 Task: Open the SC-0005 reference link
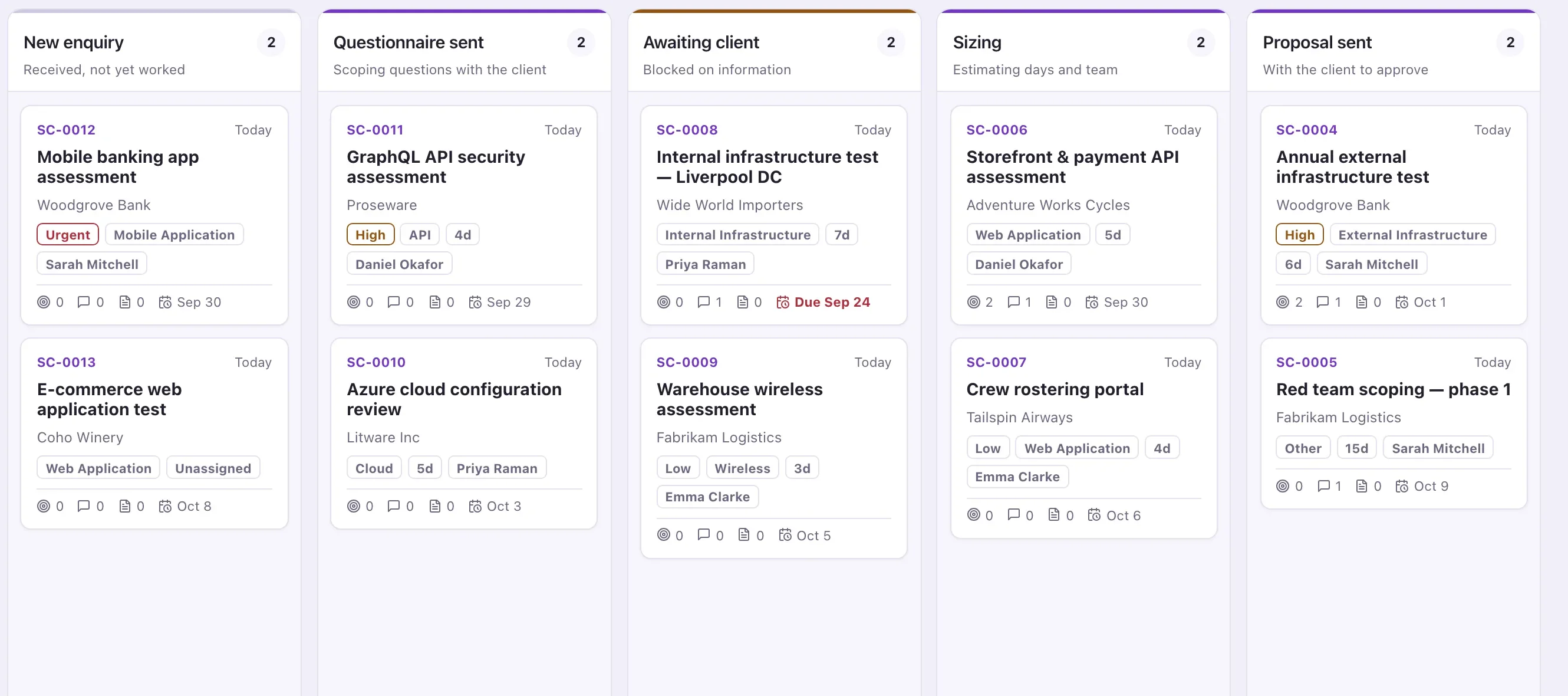(x=1306, y=362)
